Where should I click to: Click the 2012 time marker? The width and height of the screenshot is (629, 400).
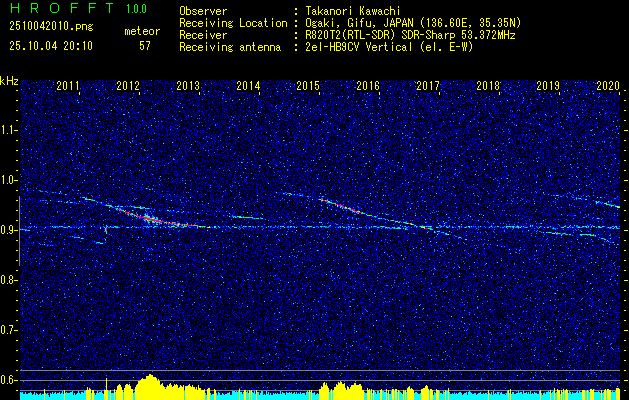coord(128,85)
